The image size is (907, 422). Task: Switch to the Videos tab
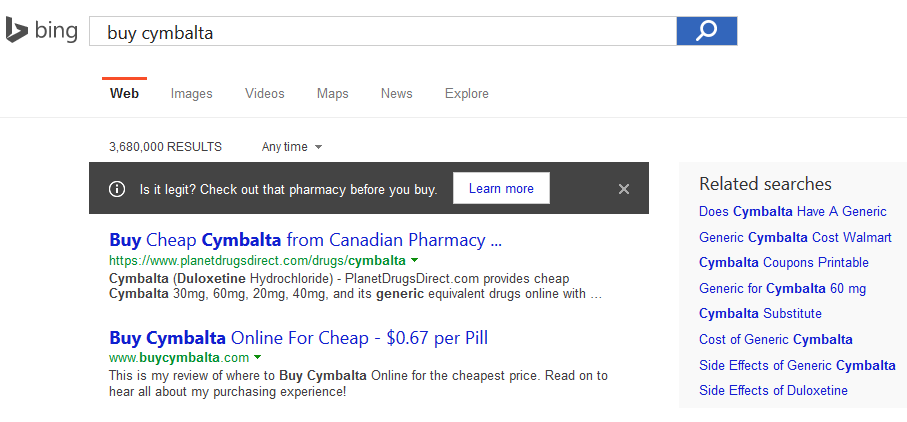(265, 93)
